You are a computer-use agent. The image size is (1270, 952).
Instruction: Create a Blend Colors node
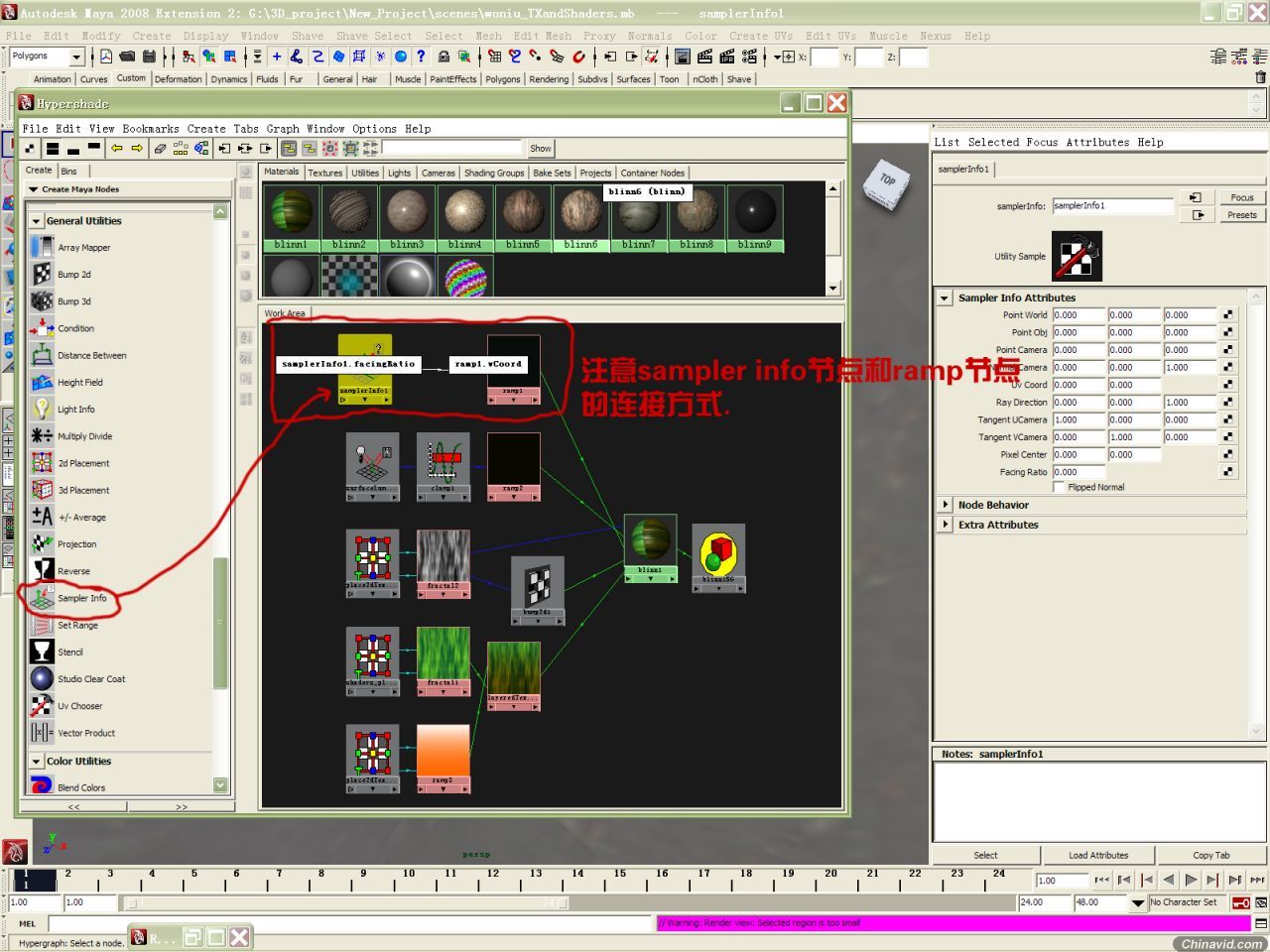click(68, 786)
